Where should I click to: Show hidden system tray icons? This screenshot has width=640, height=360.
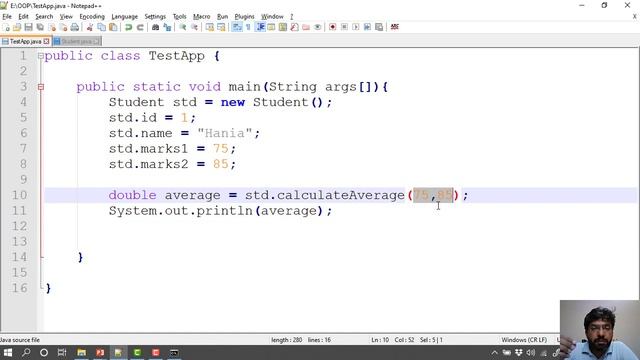pos(494,353)
